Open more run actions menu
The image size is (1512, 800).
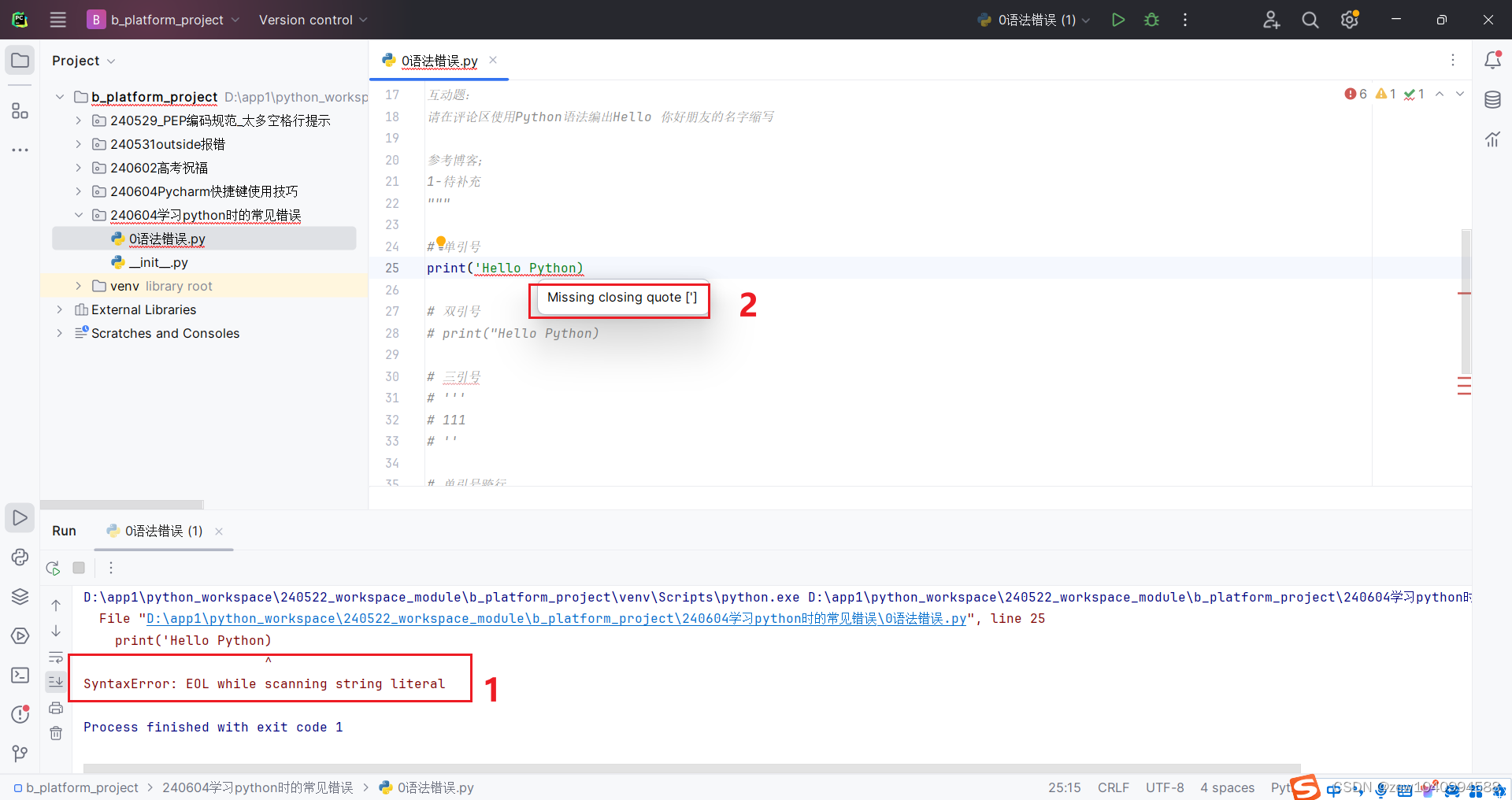click(x=1185, y=20)
